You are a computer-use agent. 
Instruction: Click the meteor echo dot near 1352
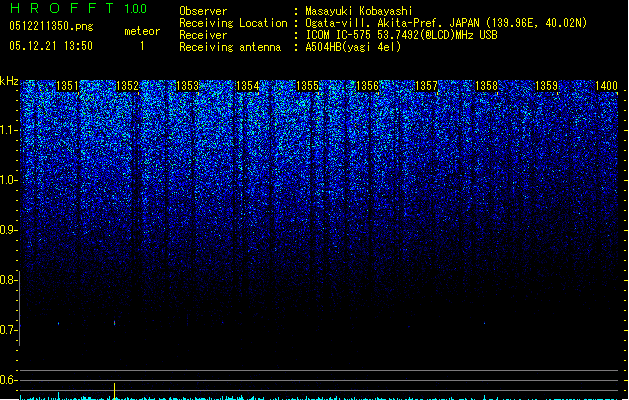pyautogui.click(x=115, y=323)
